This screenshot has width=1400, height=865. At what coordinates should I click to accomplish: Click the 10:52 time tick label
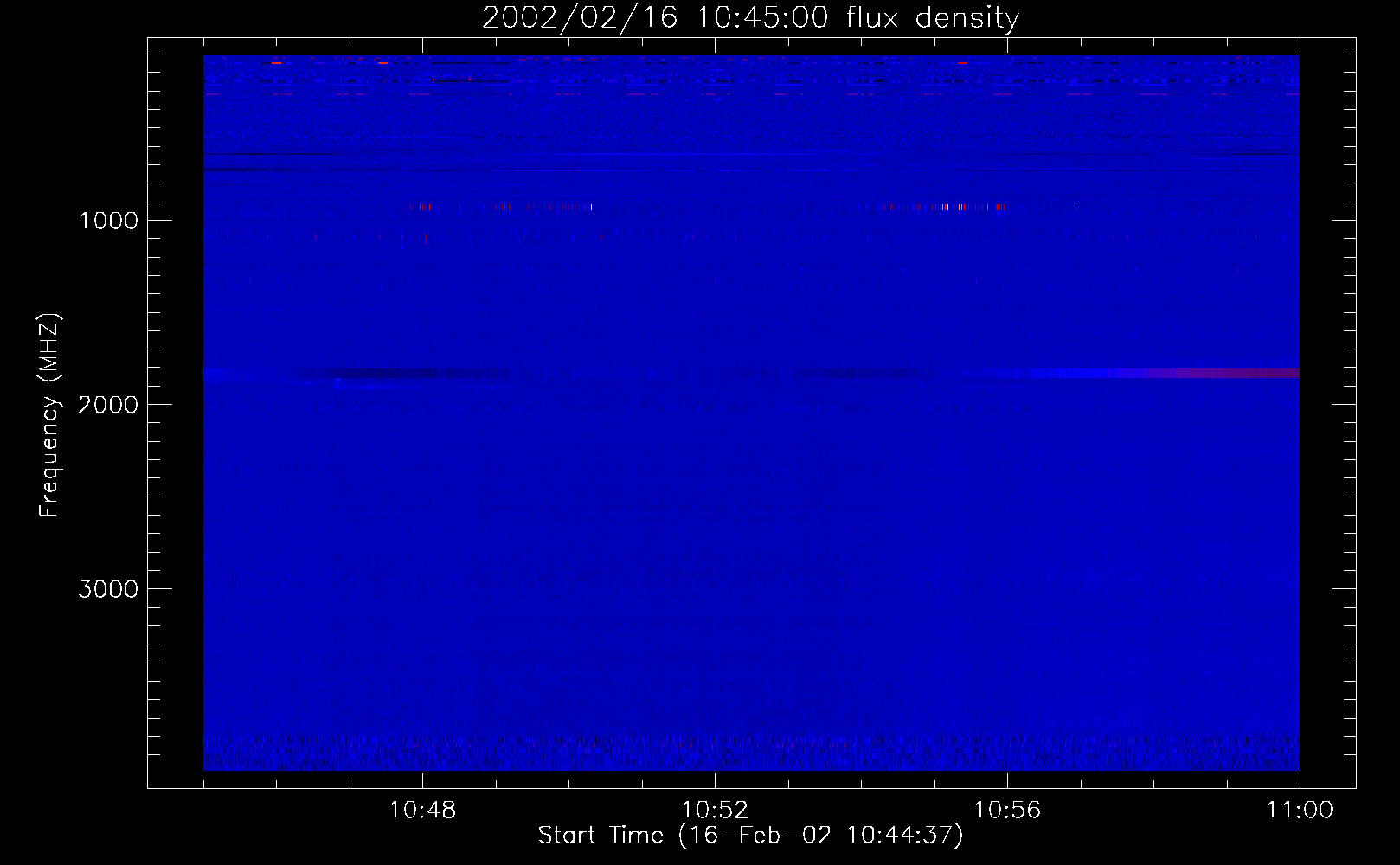point(715,811)
